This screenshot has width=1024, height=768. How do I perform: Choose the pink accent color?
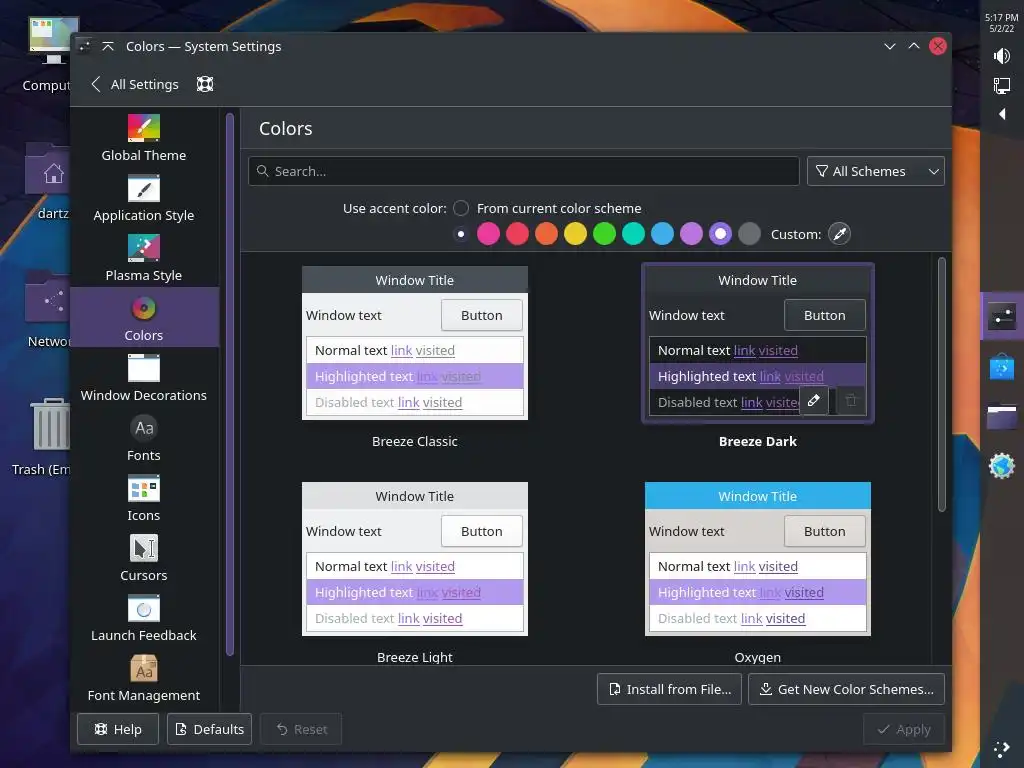(x=488, y=234)
